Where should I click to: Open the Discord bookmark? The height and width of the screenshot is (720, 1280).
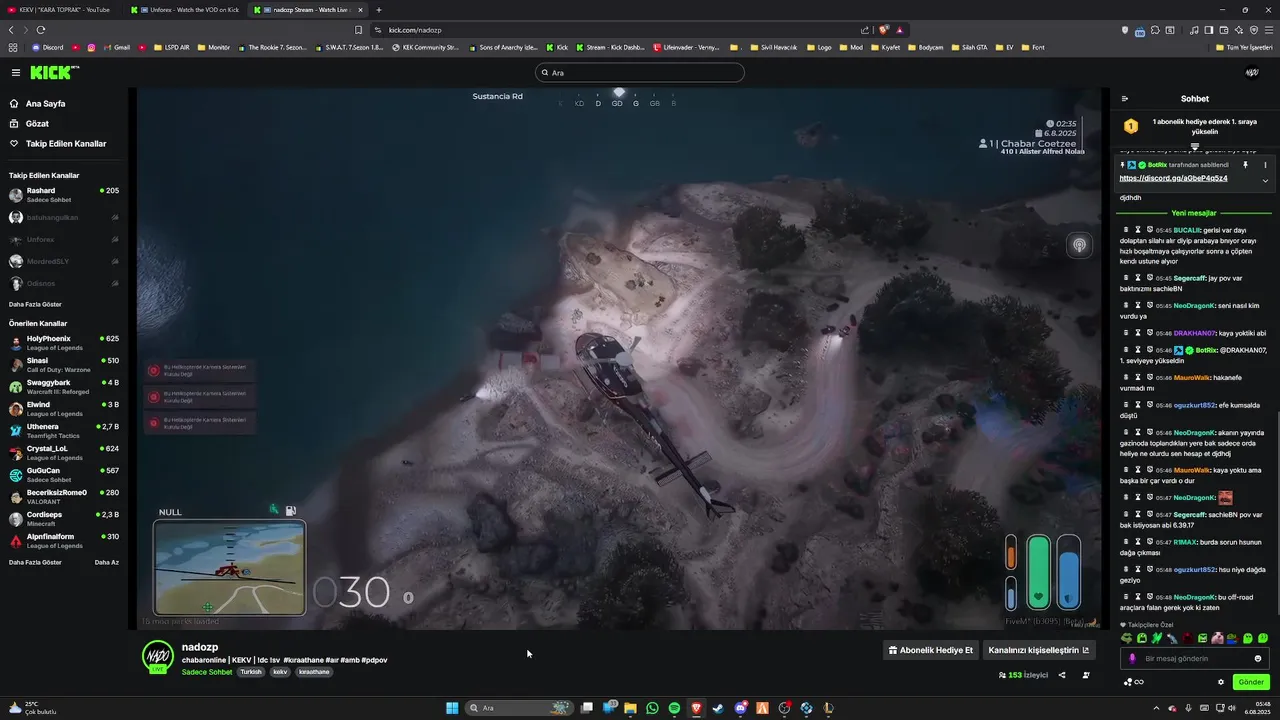coord(47,47)
